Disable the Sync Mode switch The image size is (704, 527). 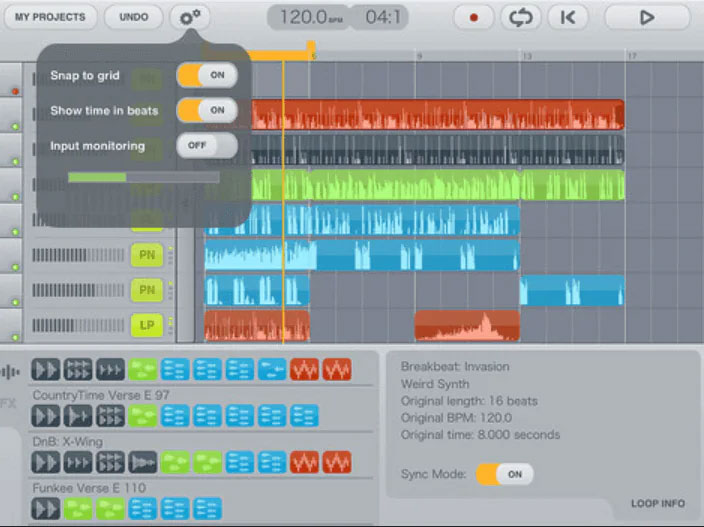[504, 474]
